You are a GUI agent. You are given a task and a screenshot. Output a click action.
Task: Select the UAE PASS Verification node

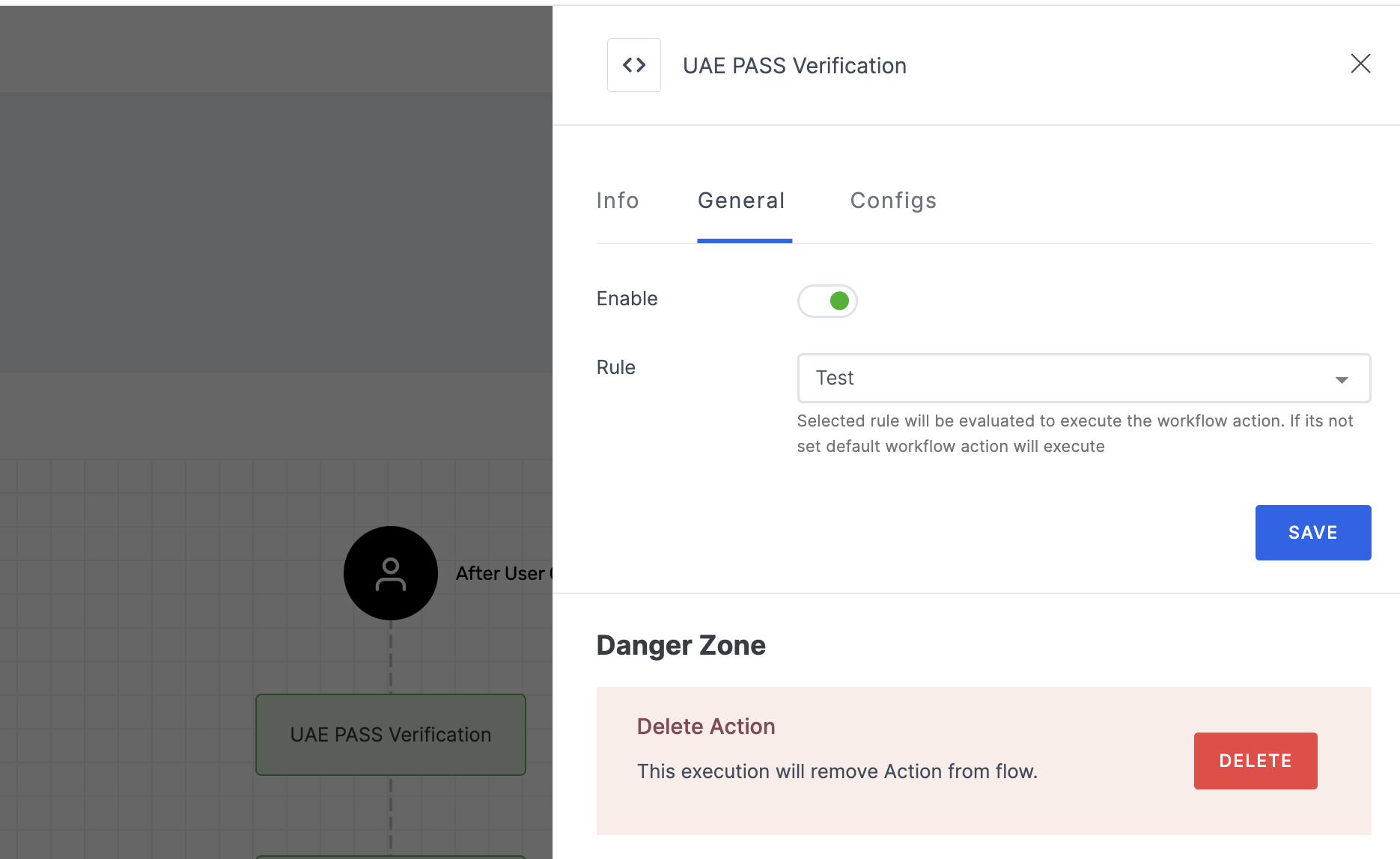tap(391, 735)
